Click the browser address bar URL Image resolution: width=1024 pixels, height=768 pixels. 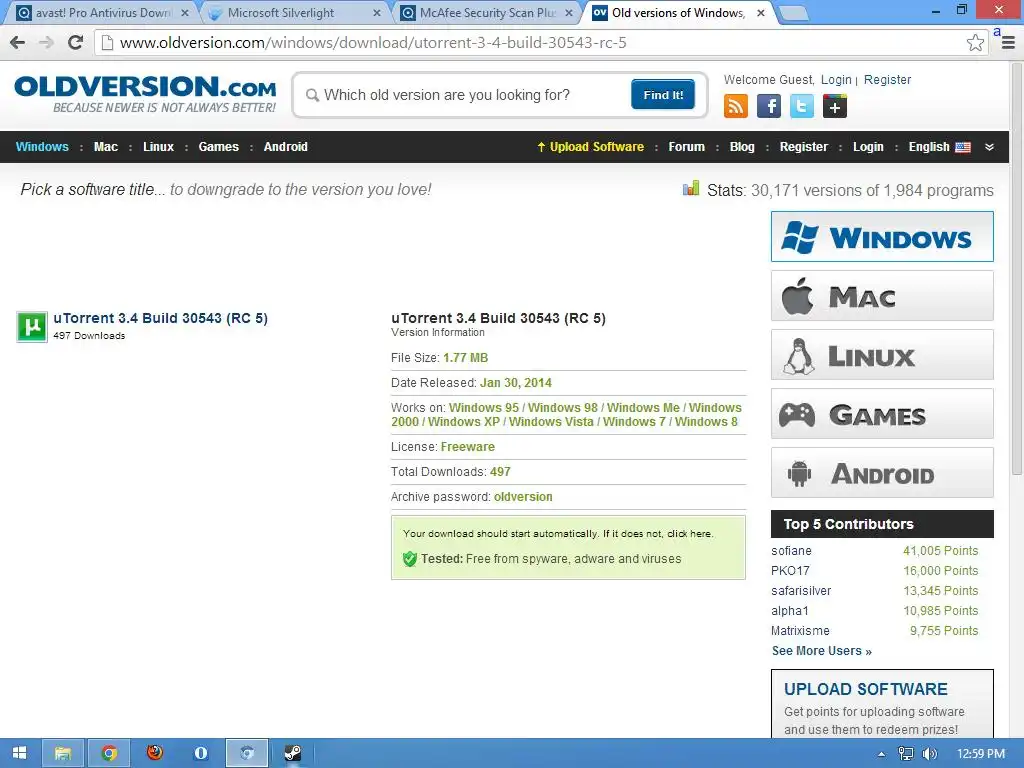pos(372,43)
